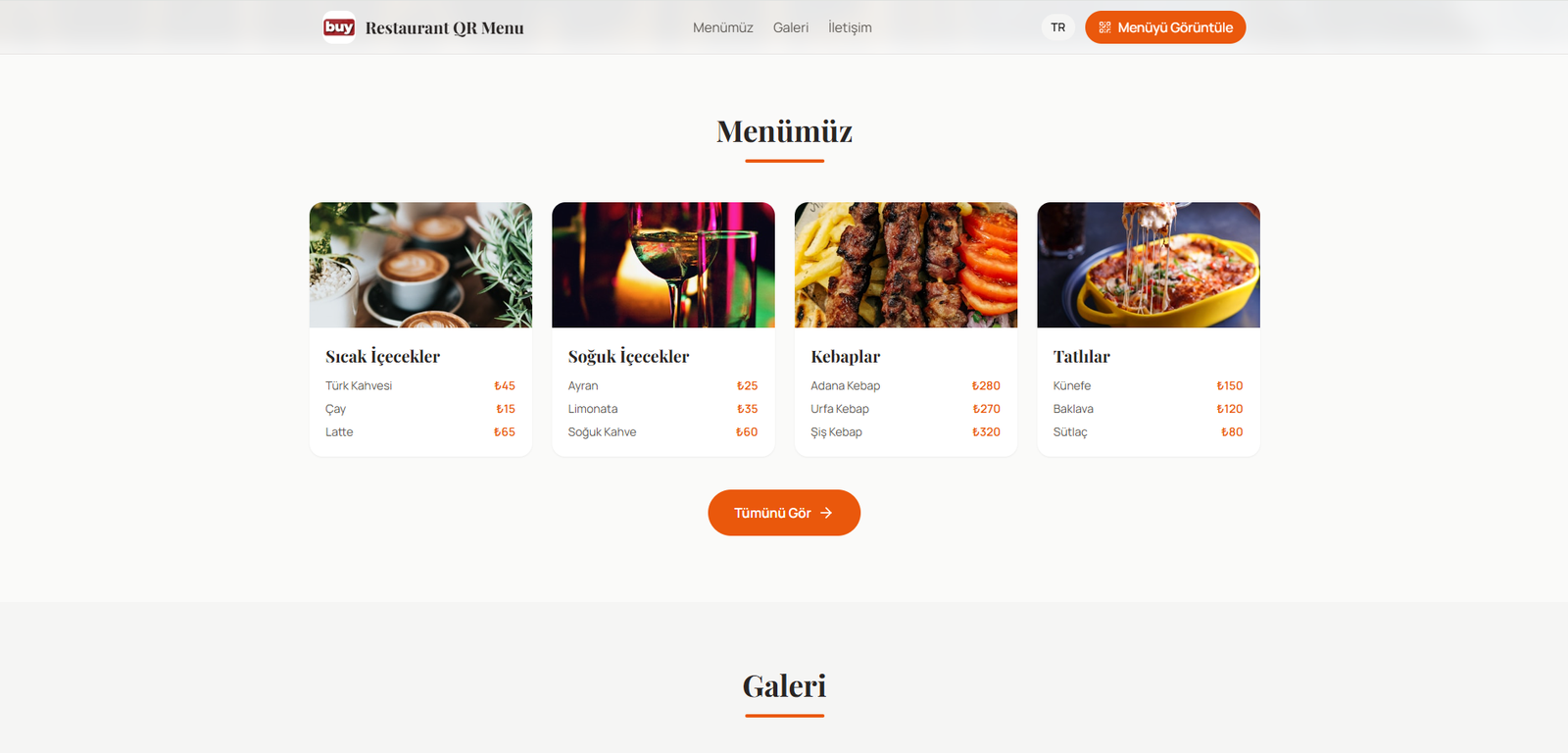Go to the Menümüz nav link
Image resolution: width=1568 pixels, height=753 pixels.
pos(723,27)
